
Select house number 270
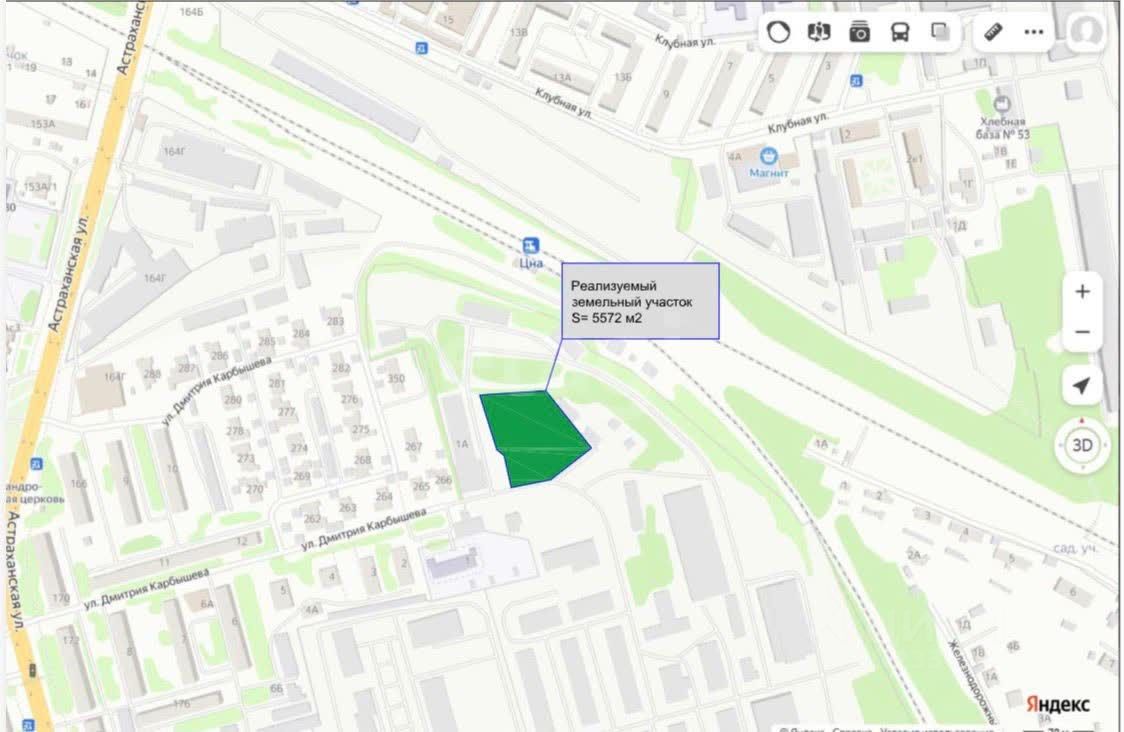[254, 490]
